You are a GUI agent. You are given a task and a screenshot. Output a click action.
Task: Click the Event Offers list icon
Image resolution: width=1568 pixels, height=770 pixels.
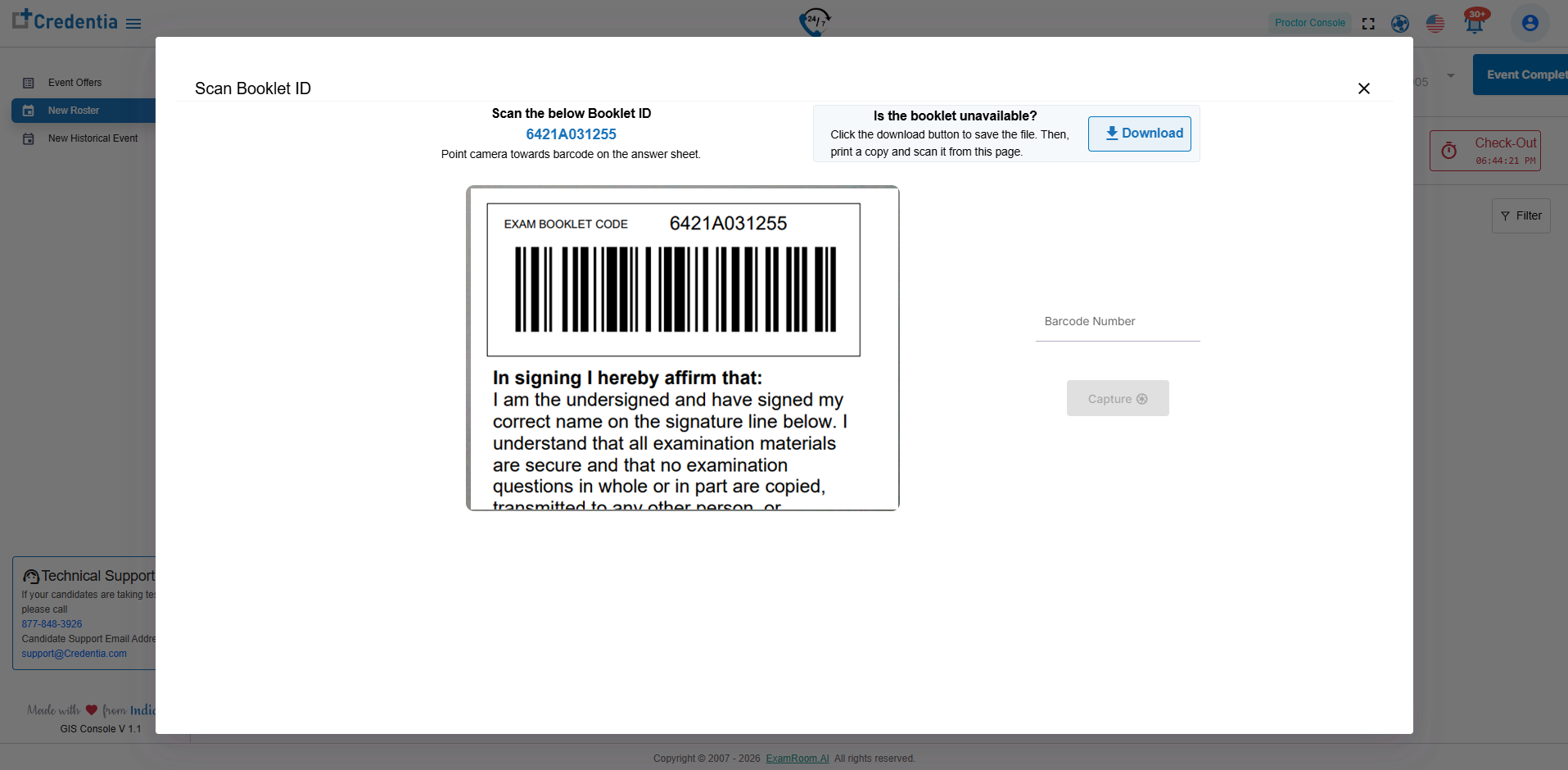29,83
